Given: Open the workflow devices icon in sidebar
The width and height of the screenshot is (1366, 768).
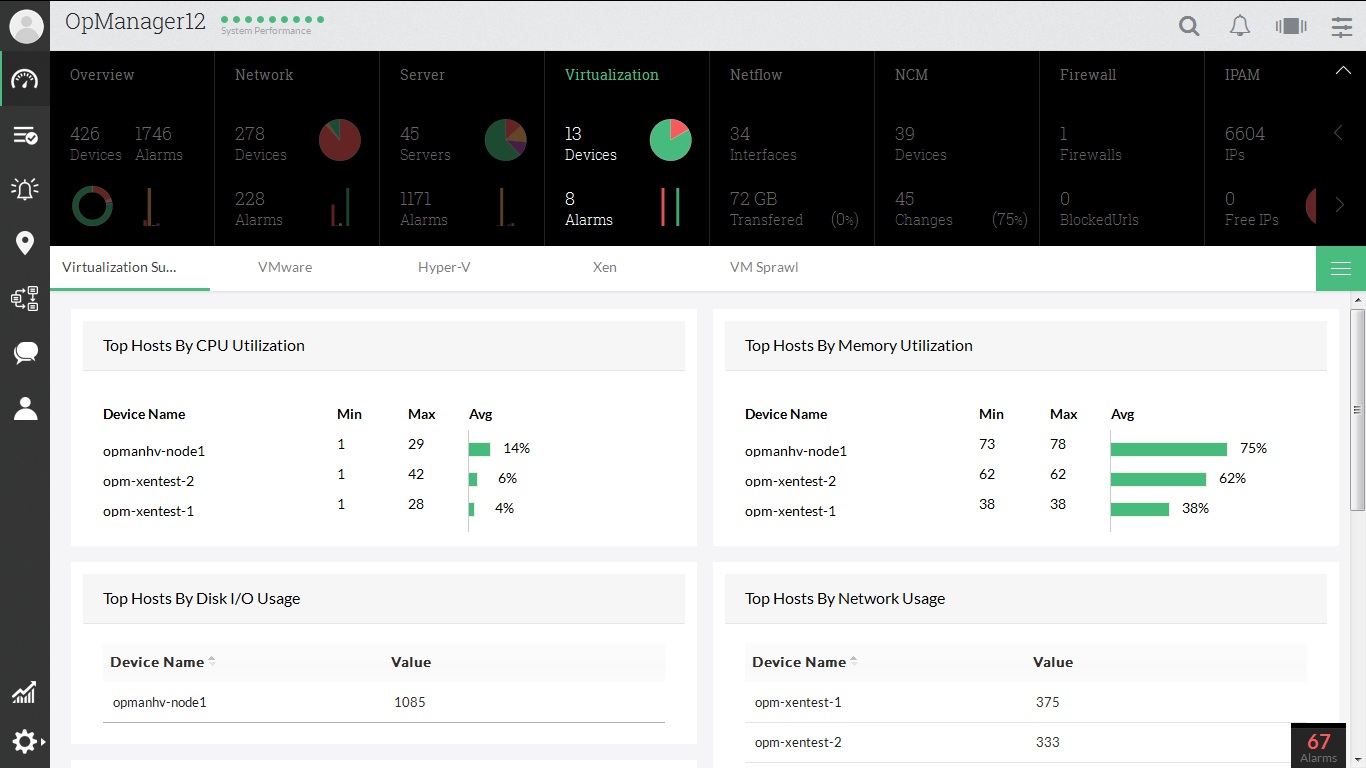Looking at the screenshot, I should click(x=25, y=298).
